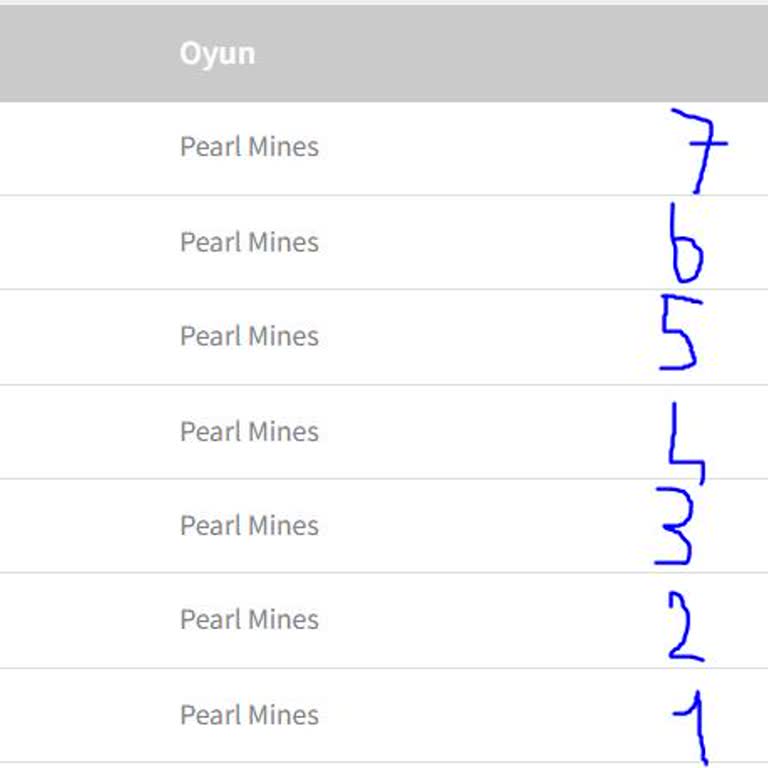This screenshot has height=768, width=768.
Task: Click the blue handwritten number 7
Action: pyautogui.click(x=698, y=148)
